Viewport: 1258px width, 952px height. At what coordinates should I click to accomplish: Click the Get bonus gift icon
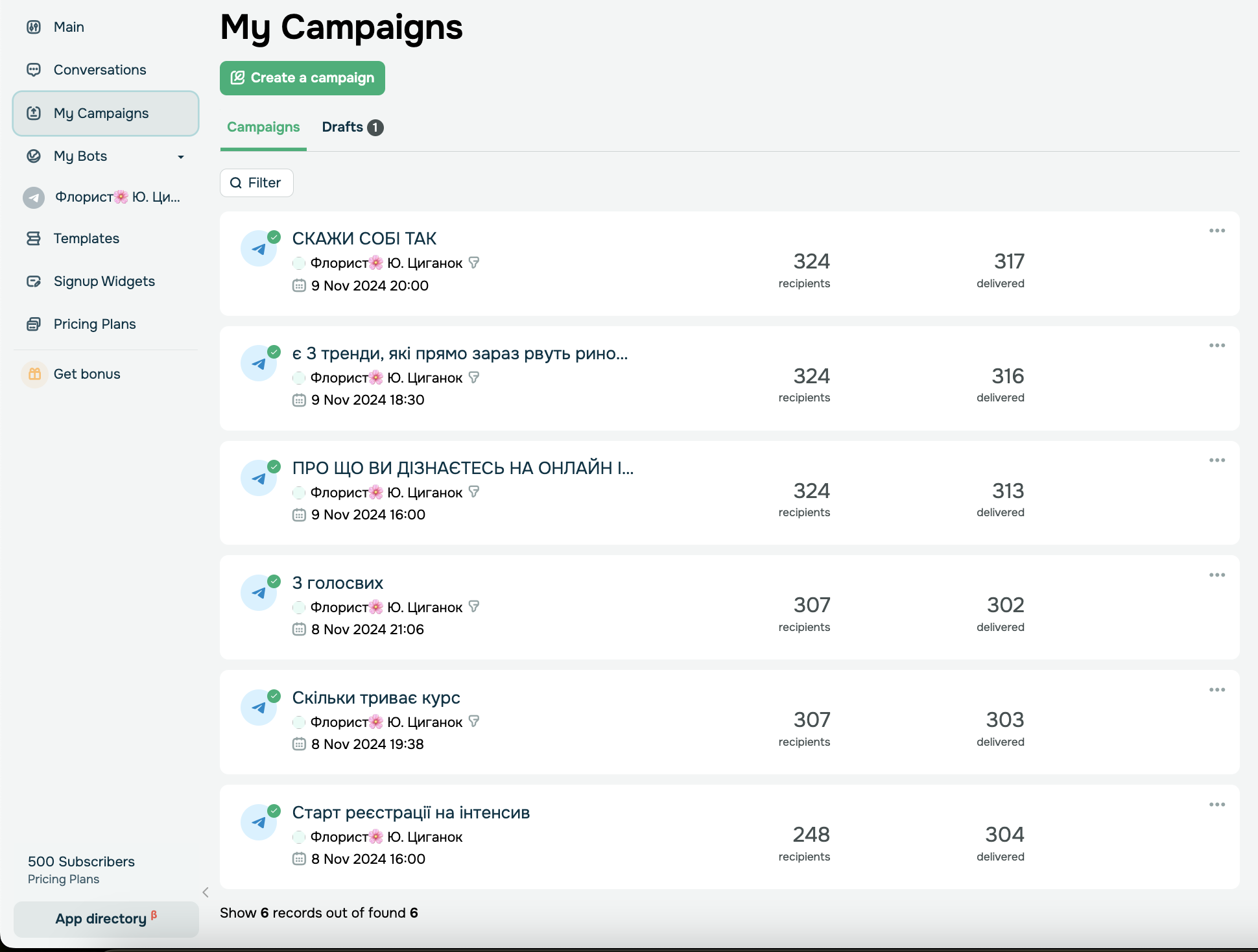34,374
